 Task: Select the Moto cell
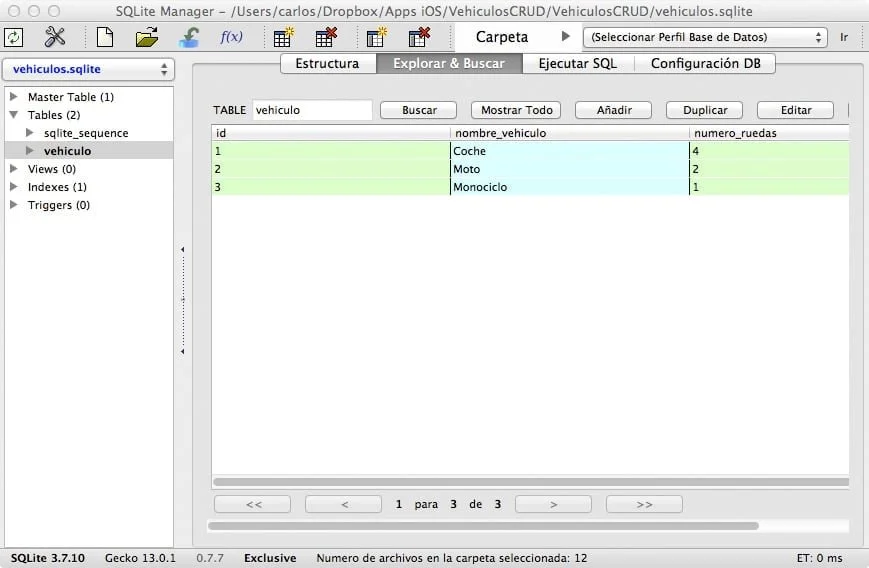point(570,169)
